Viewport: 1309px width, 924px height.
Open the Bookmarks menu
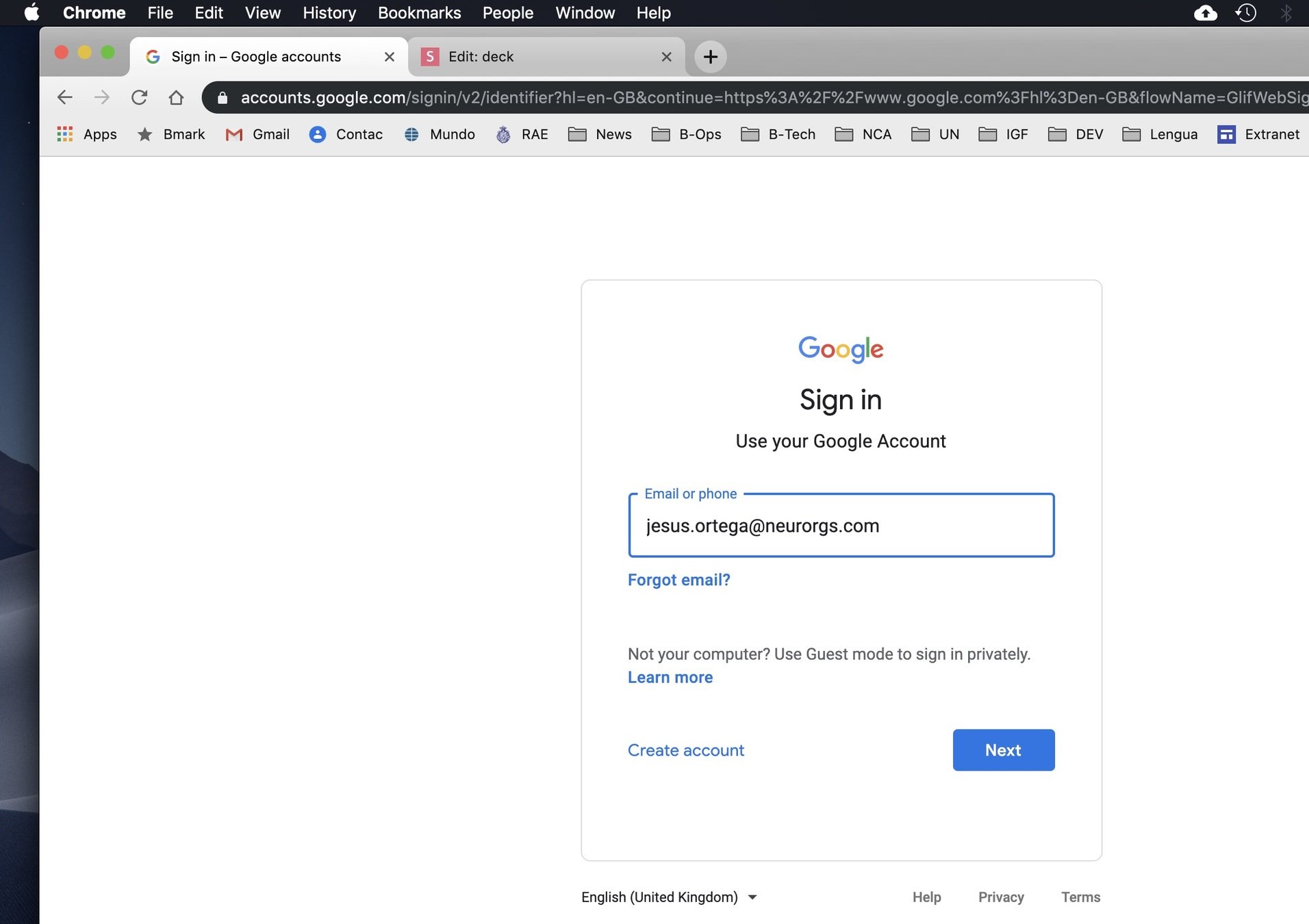click(x=419, y=13)
